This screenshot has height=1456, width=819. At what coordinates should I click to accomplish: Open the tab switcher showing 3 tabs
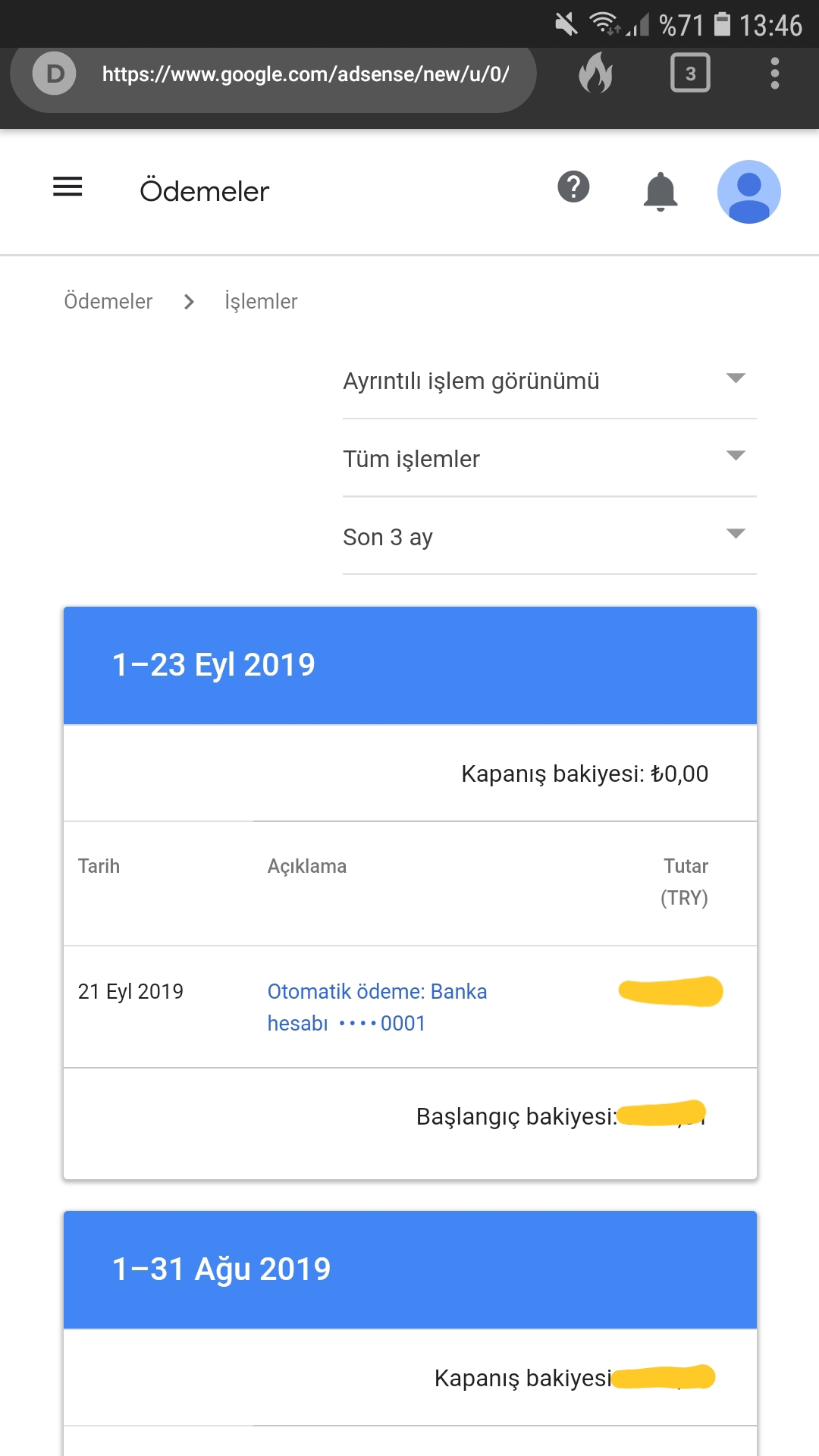[x=690, y=73]
